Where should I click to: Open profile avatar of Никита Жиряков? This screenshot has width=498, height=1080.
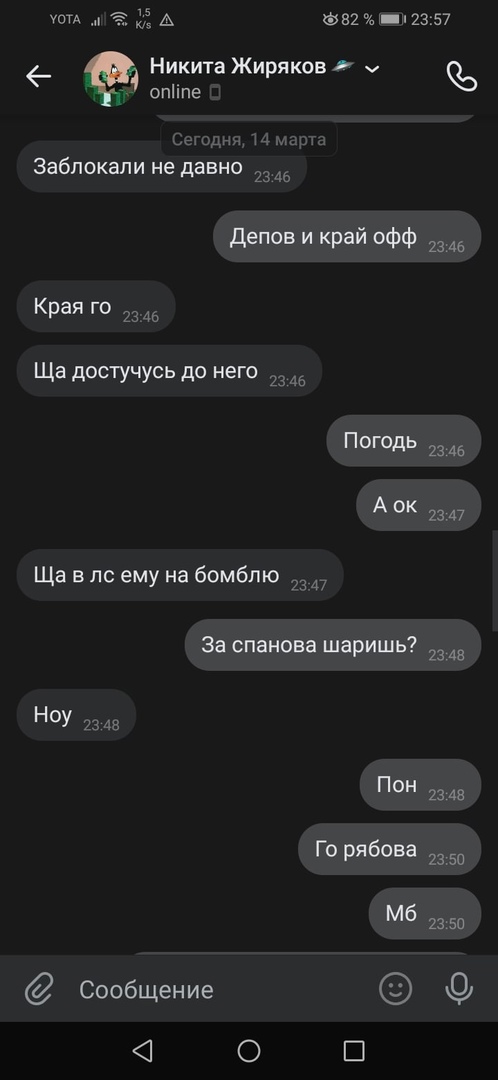pos(111,78)
